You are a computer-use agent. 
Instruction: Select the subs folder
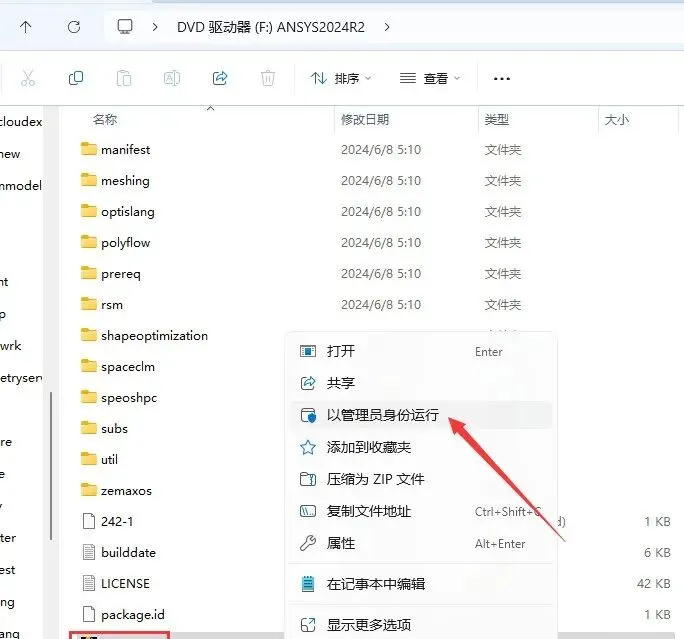click(x=104, y=428)
